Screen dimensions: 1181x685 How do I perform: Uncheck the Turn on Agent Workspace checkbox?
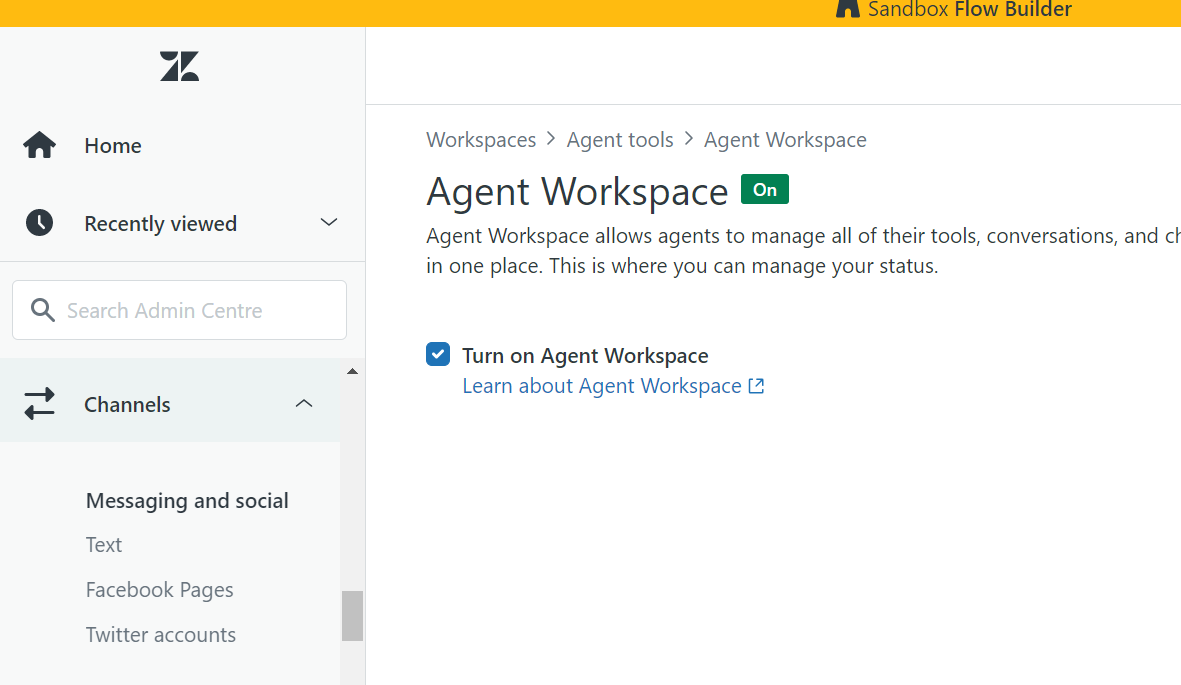(x=438, y=354)
